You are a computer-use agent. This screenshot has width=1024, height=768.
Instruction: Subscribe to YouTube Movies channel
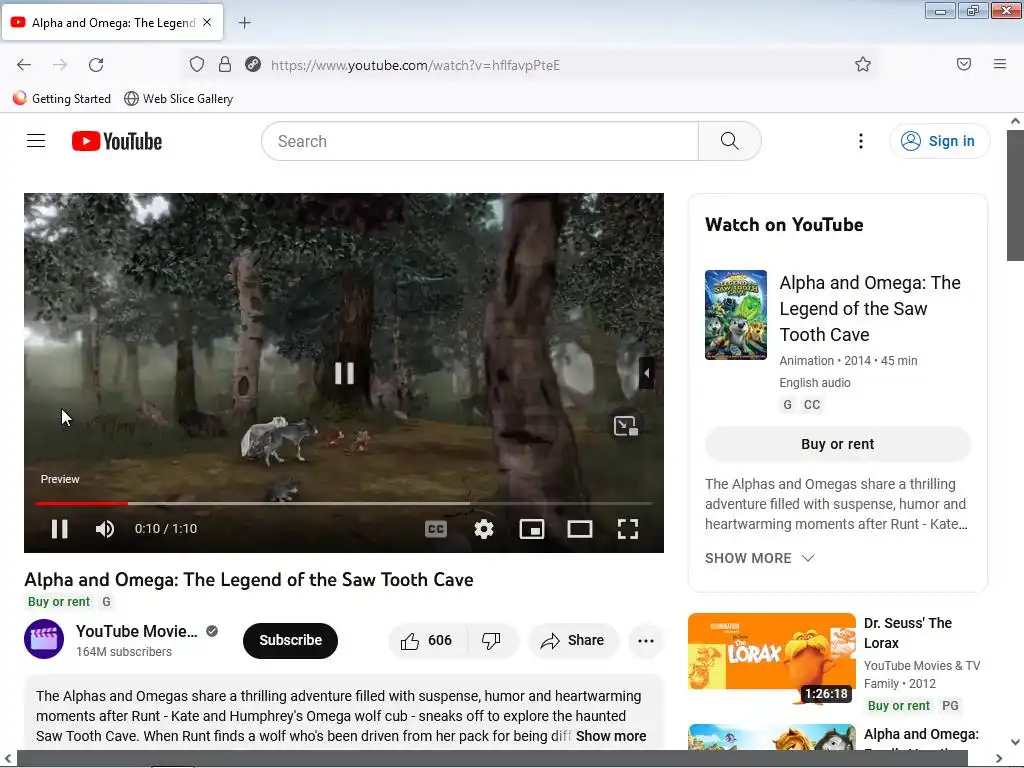pos(290,641)
